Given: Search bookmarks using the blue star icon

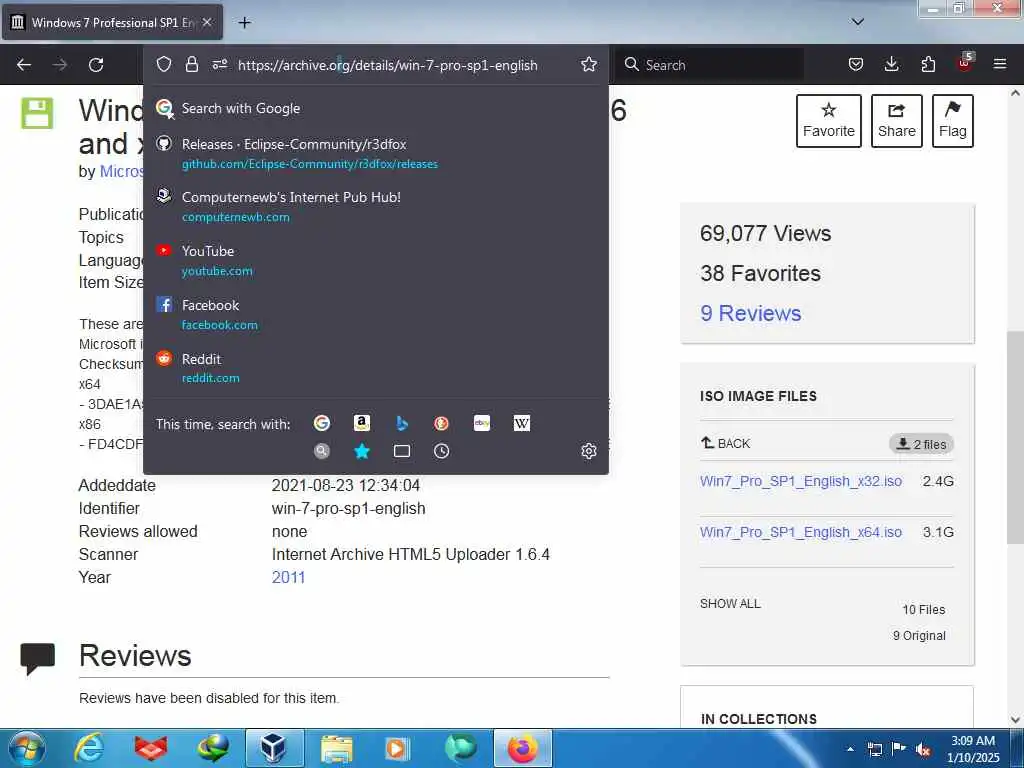Looking at the screenshot, I should coord(362,451).
